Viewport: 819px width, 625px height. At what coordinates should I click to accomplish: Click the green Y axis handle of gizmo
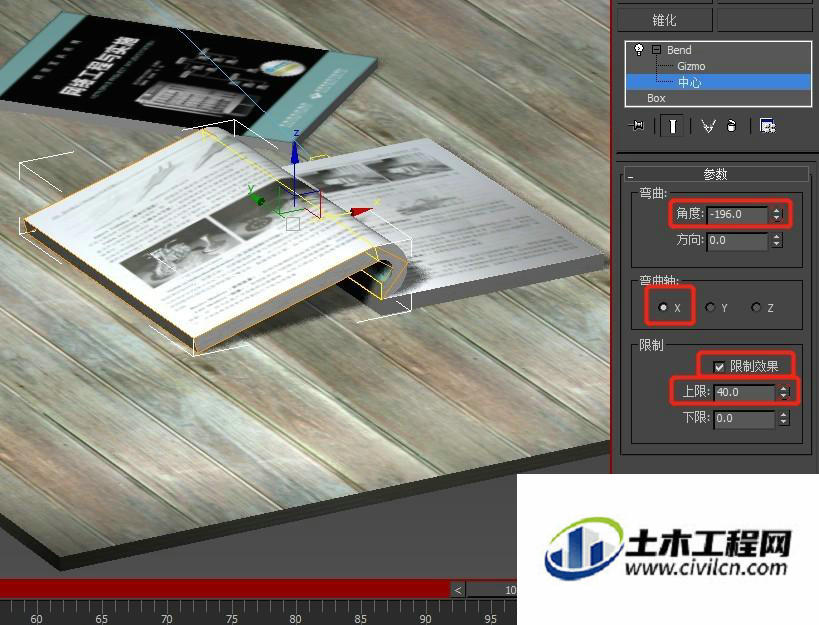pyautogui.click(x=257, y=198)
